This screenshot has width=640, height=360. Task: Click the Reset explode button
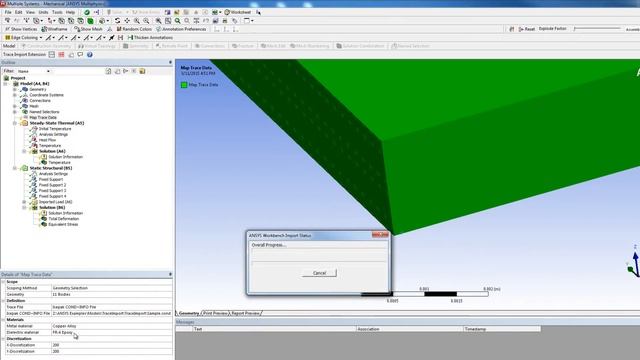pos(527,29)
